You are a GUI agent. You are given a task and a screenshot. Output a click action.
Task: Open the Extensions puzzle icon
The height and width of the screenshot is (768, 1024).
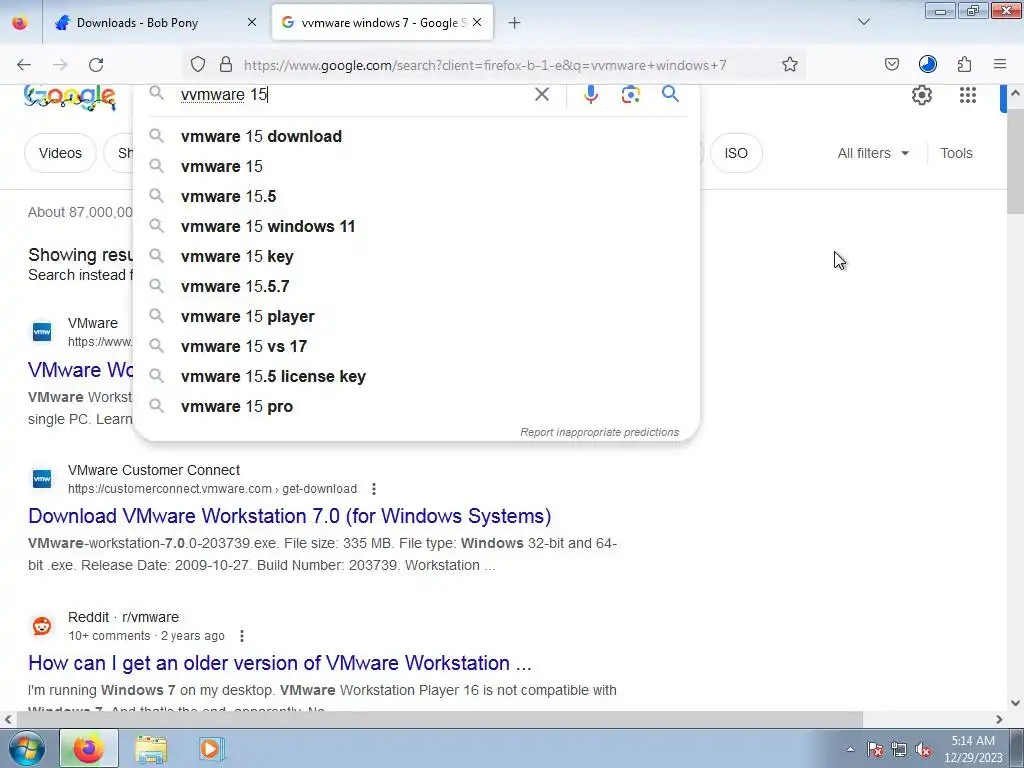964,64
